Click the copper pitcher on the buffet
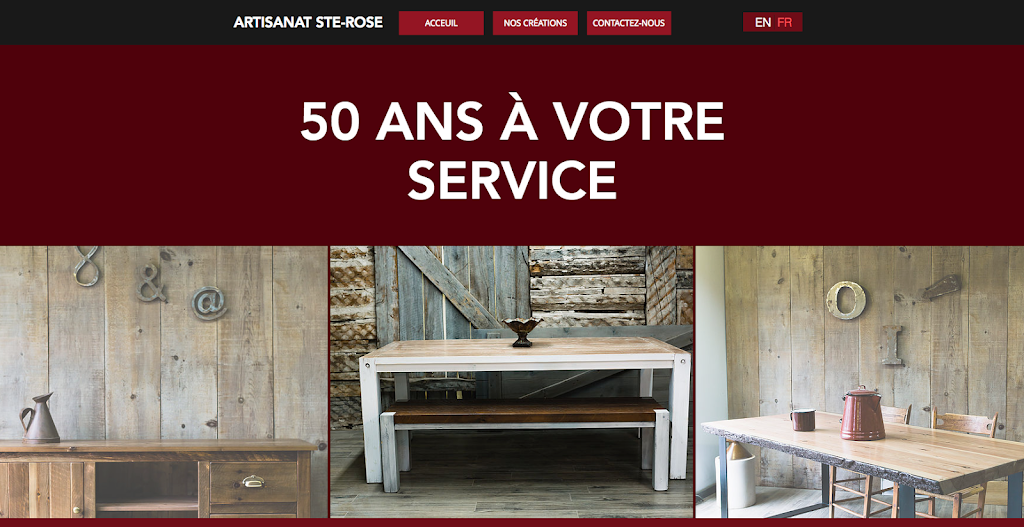The image size is (1024, 527). (x=39, y=418)
